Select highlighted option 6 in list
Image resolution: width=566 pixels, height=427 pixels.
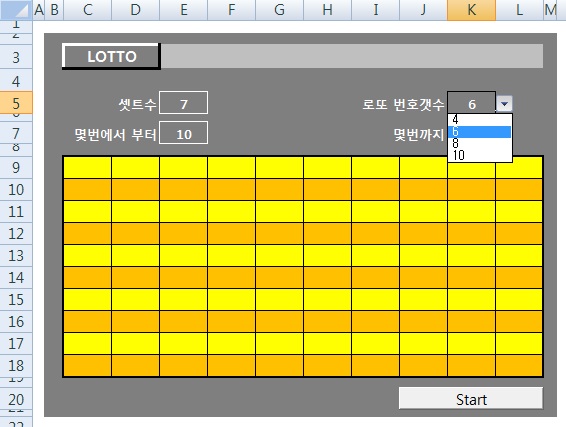tap(479, 132)
